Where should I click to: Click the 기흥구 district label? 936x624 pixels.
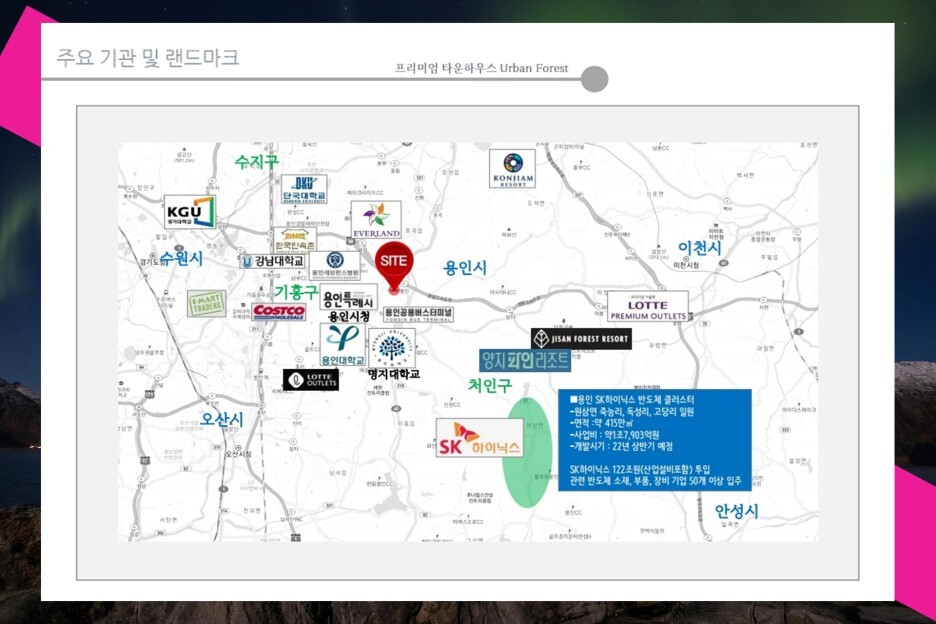296,291
